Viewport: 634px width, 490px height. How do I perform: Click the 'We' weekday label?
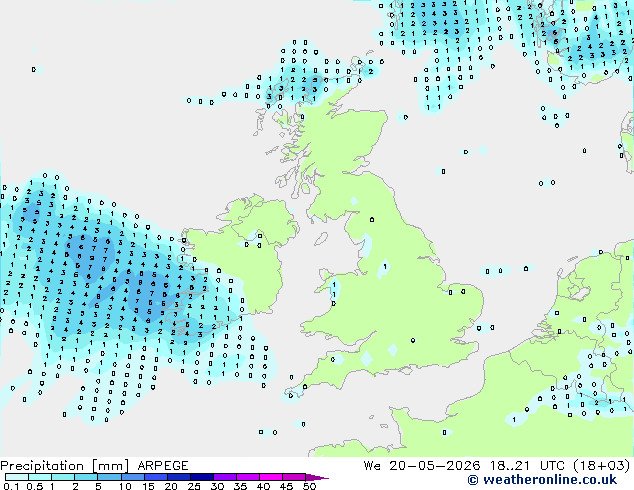point(372,466)
